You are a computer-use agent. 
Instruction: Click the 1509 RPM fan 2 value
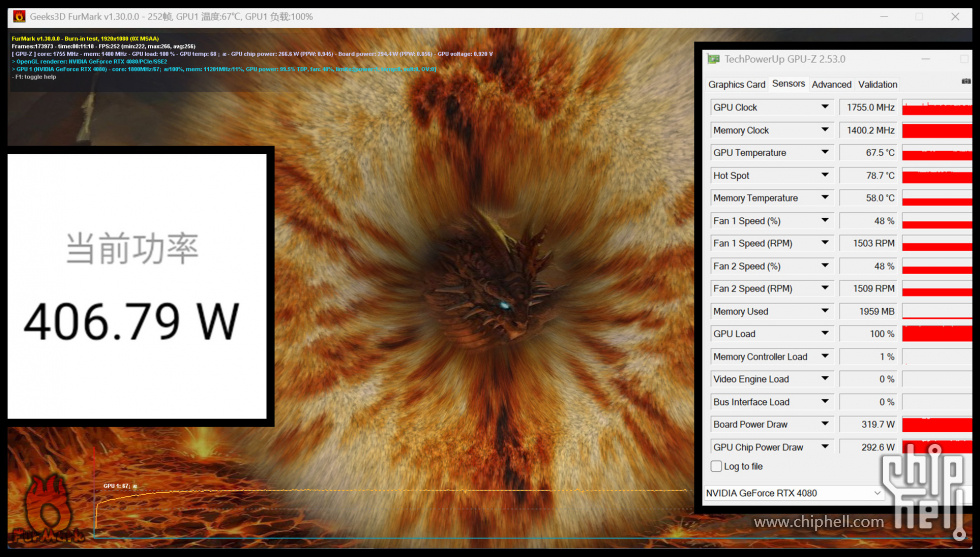(869, 288)
